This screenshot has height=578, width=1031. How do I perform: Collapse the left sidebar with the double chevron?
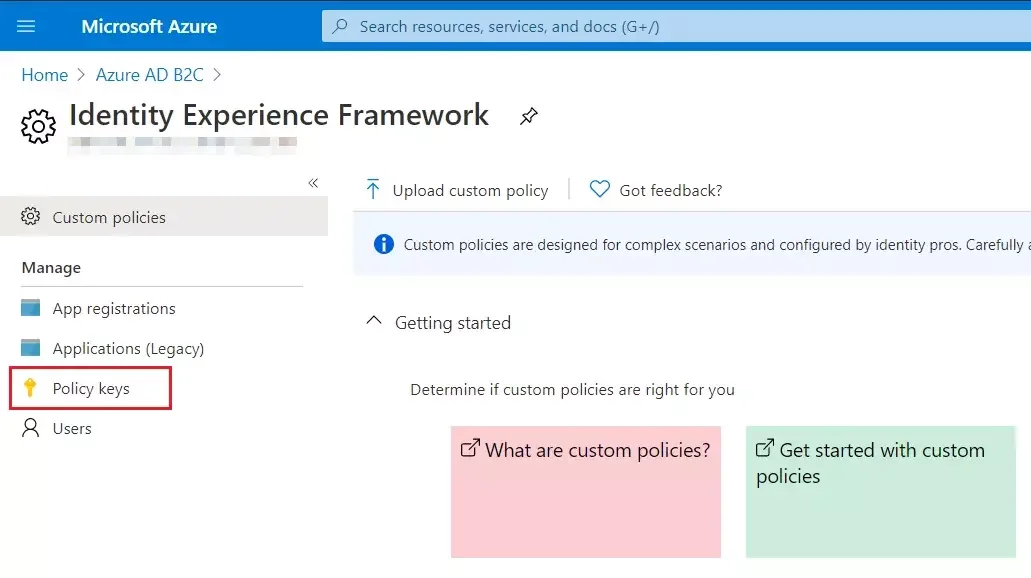click(x=313, y=182)
